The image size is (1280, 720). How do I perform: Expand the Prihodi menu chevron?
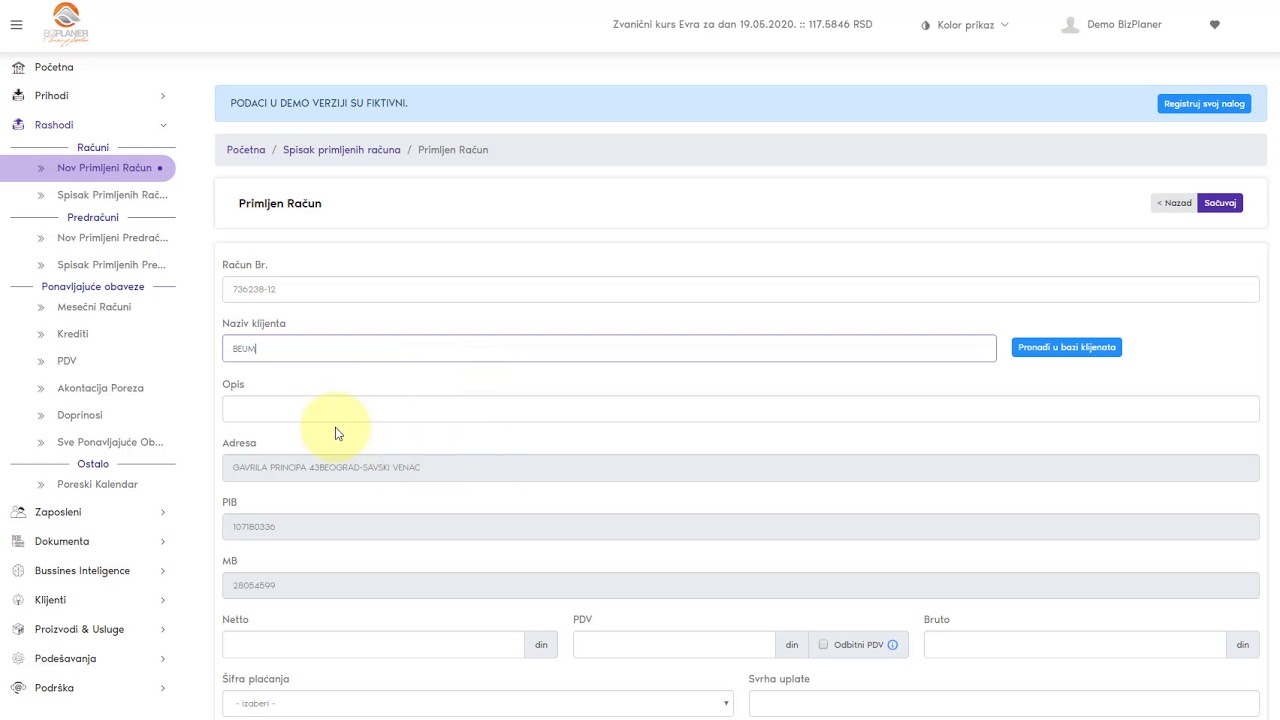(x=163, y=96)
